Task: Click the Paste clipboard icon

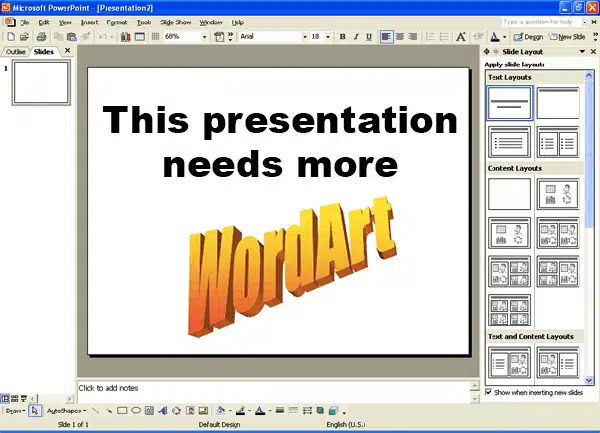Action: click(x=72, y=37)
